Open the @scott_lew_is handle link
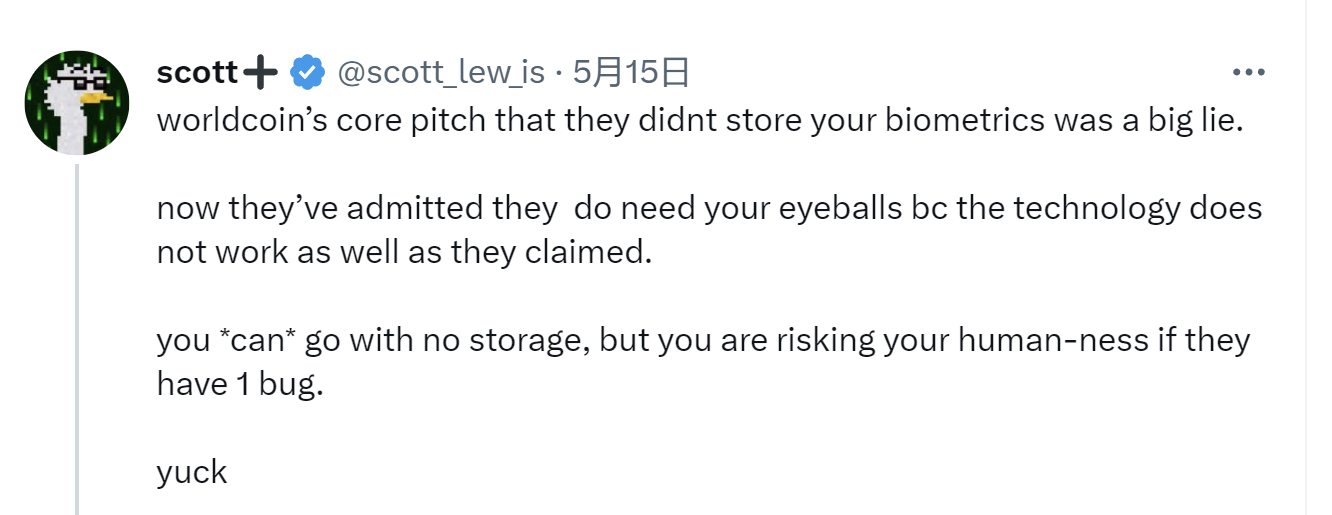The image size is (1332, 515). (x=441, y=72)
